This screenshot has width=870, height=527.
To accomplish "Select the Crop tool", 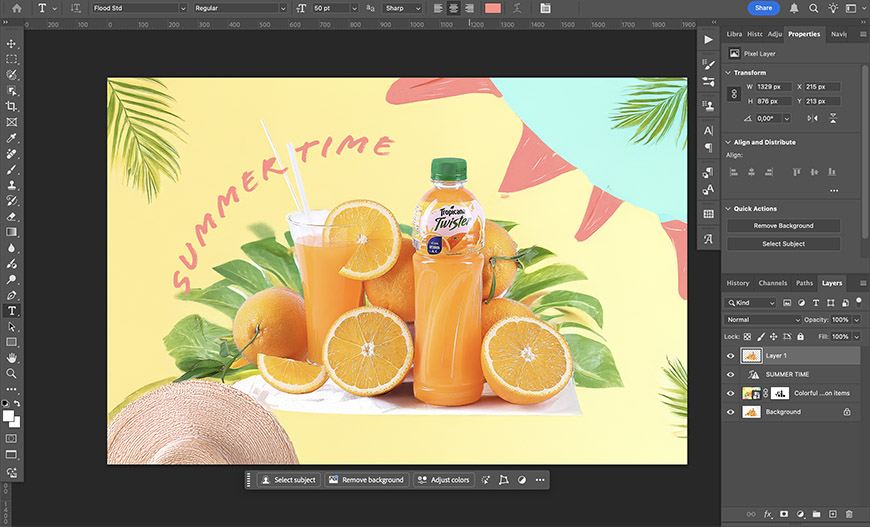I will click(12, 106).
